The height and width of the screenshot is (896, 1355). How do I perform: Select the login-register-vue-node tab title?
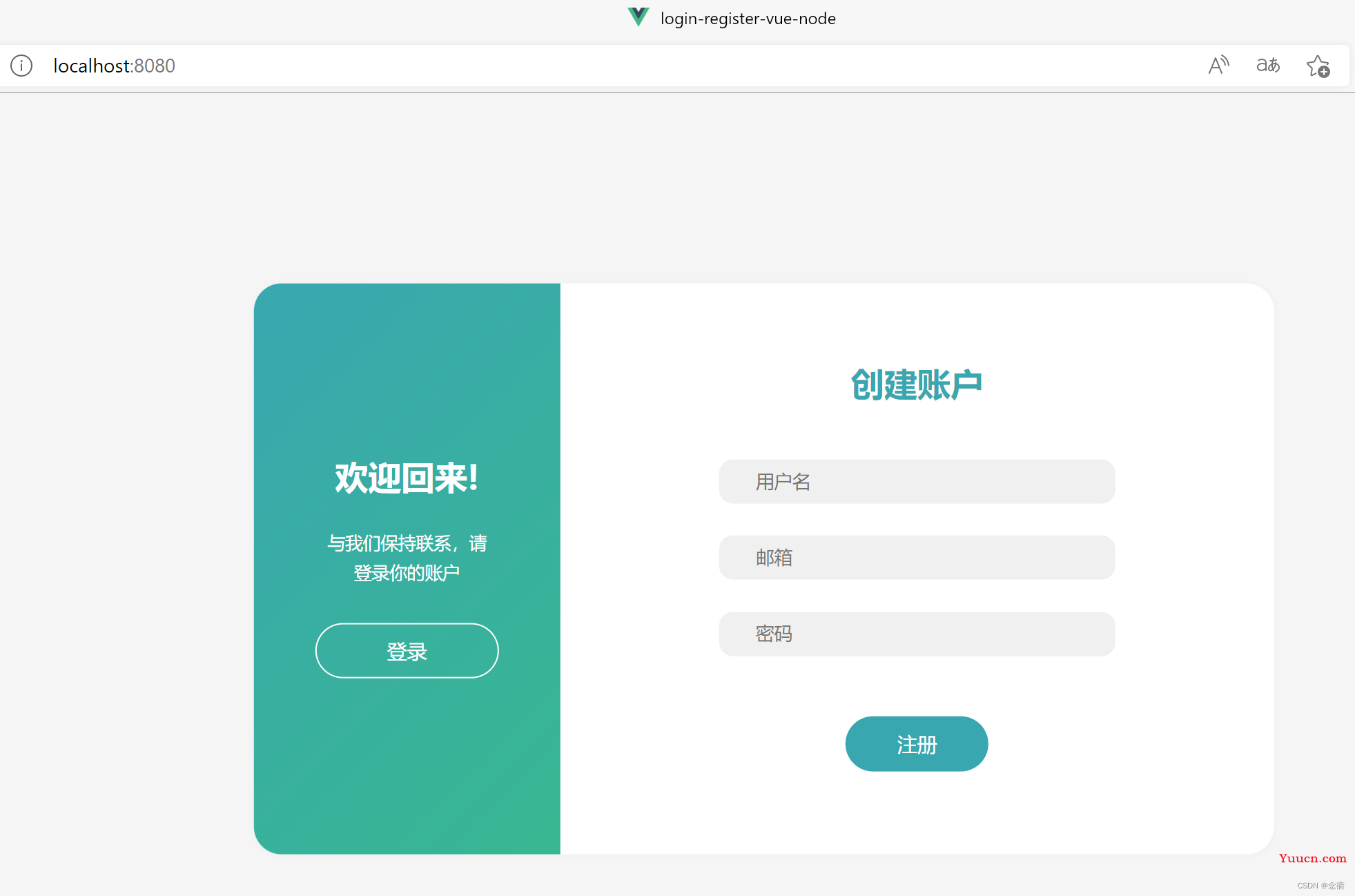point(748,19)
